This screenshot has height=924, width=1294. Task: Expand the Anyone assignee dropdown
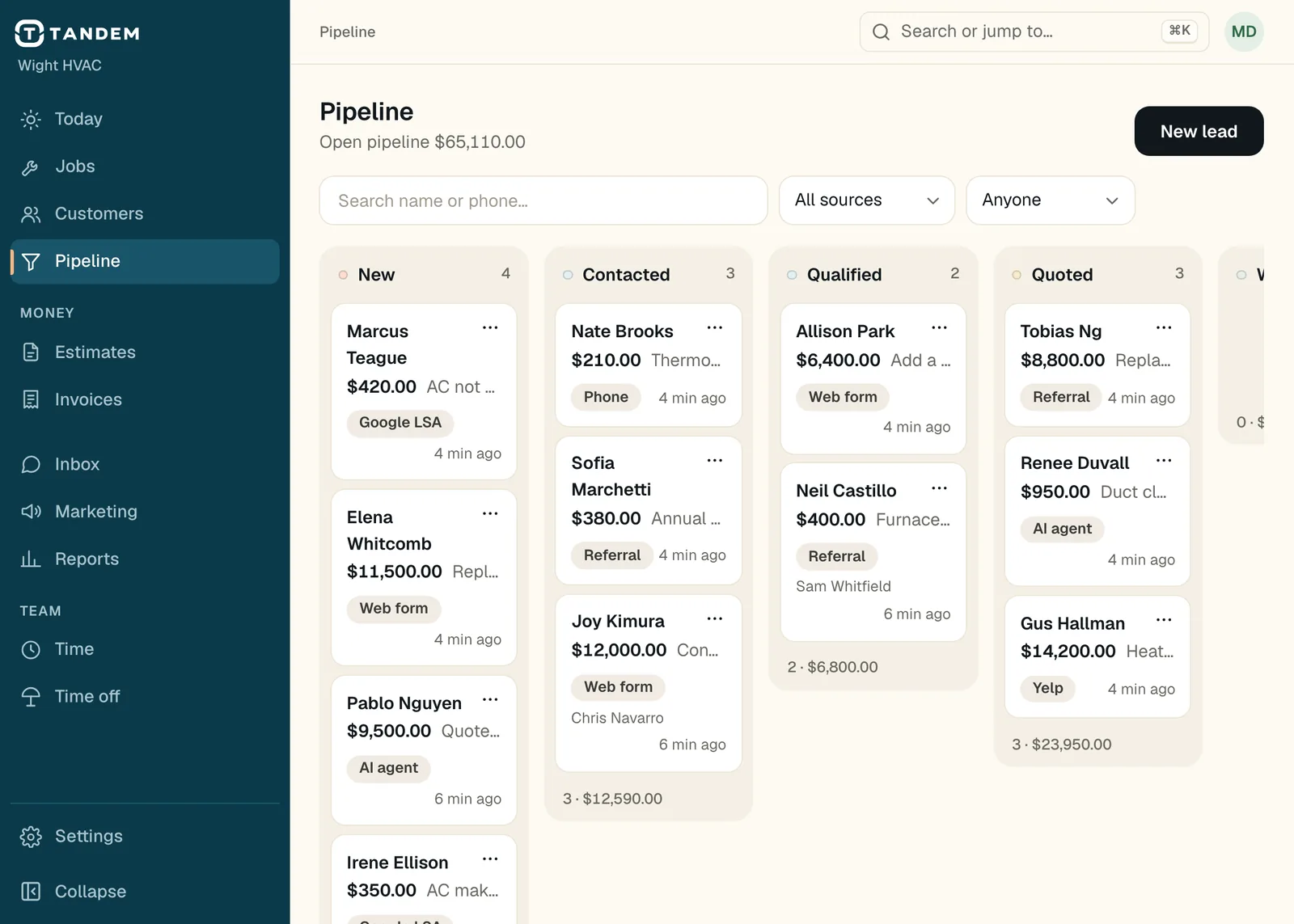click(x=1051, y=200)
